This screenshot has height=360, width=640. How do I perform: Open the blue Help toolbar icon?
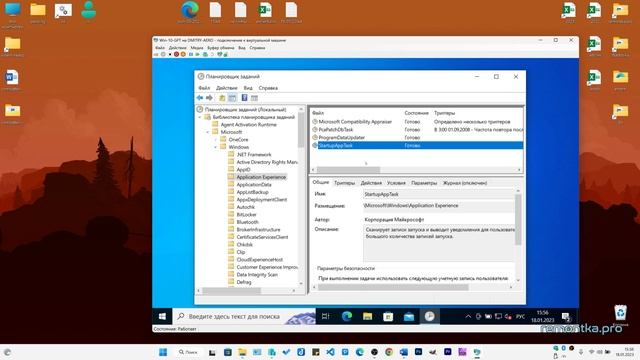click(244, 98)
